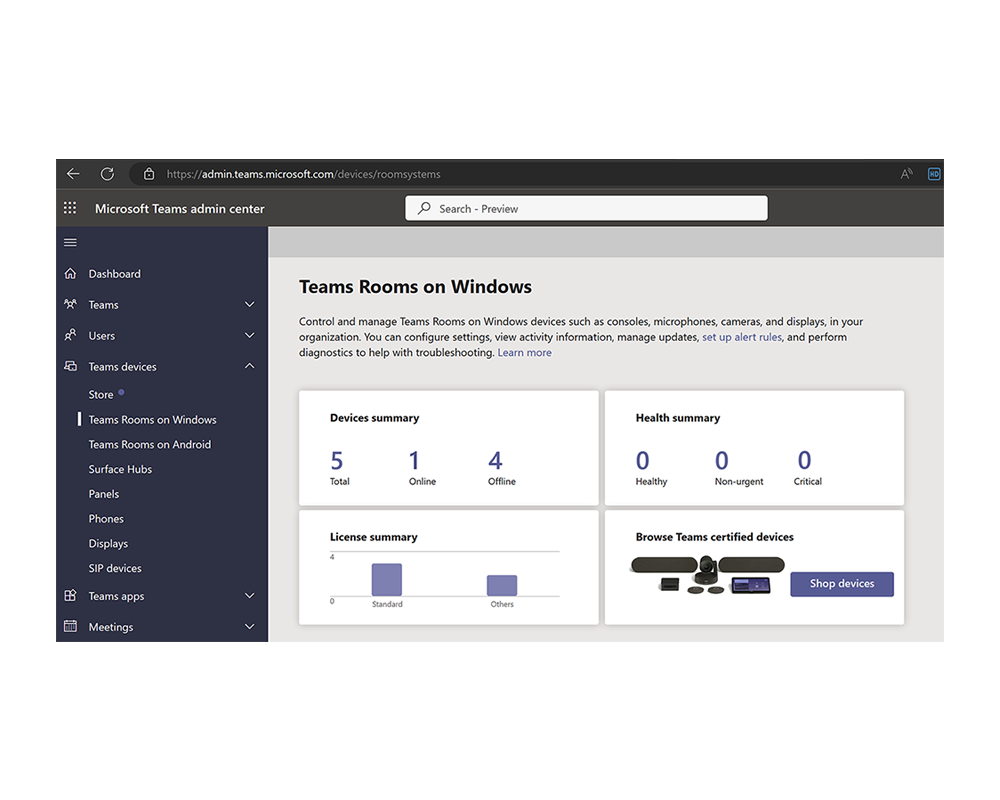
Task: Click Microsoft Teams admin center title
Action: pyautogui.click(x=179, y=209)
